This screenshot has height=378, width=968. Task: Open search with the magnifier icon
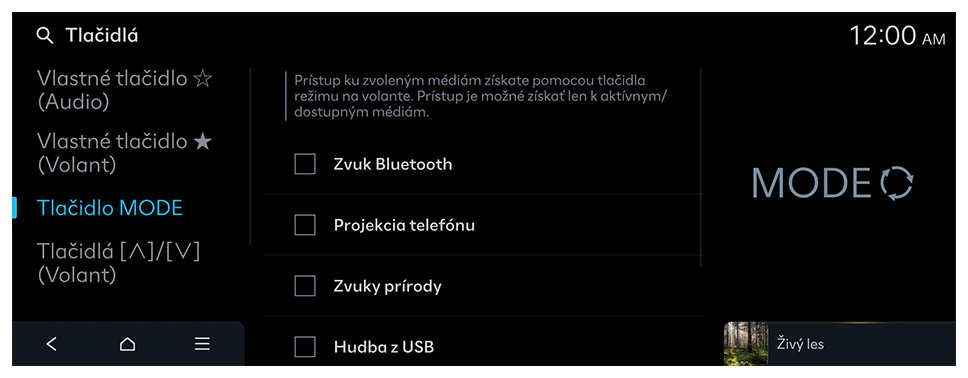45,36
